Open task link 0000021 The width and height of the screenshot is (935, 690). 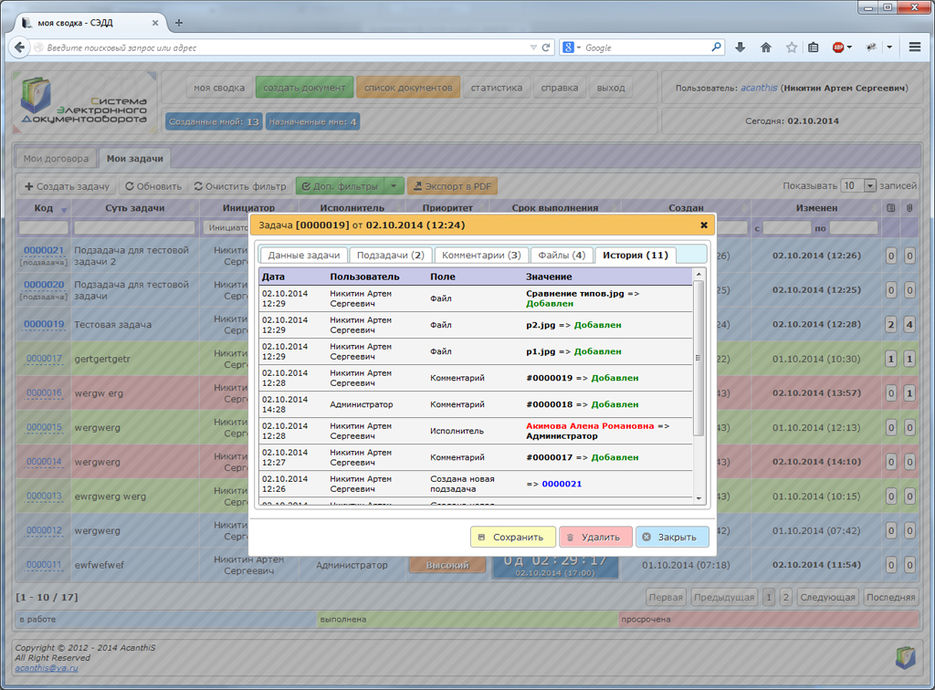pyautogui.click(x=44, y=250)
